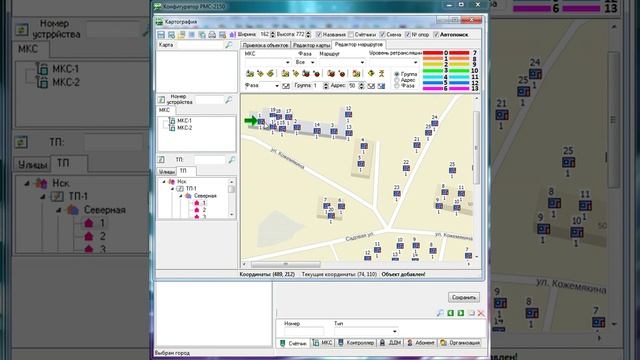Collapse the Нск node in Картография tree
640x360 pixels.
[164, 182]
